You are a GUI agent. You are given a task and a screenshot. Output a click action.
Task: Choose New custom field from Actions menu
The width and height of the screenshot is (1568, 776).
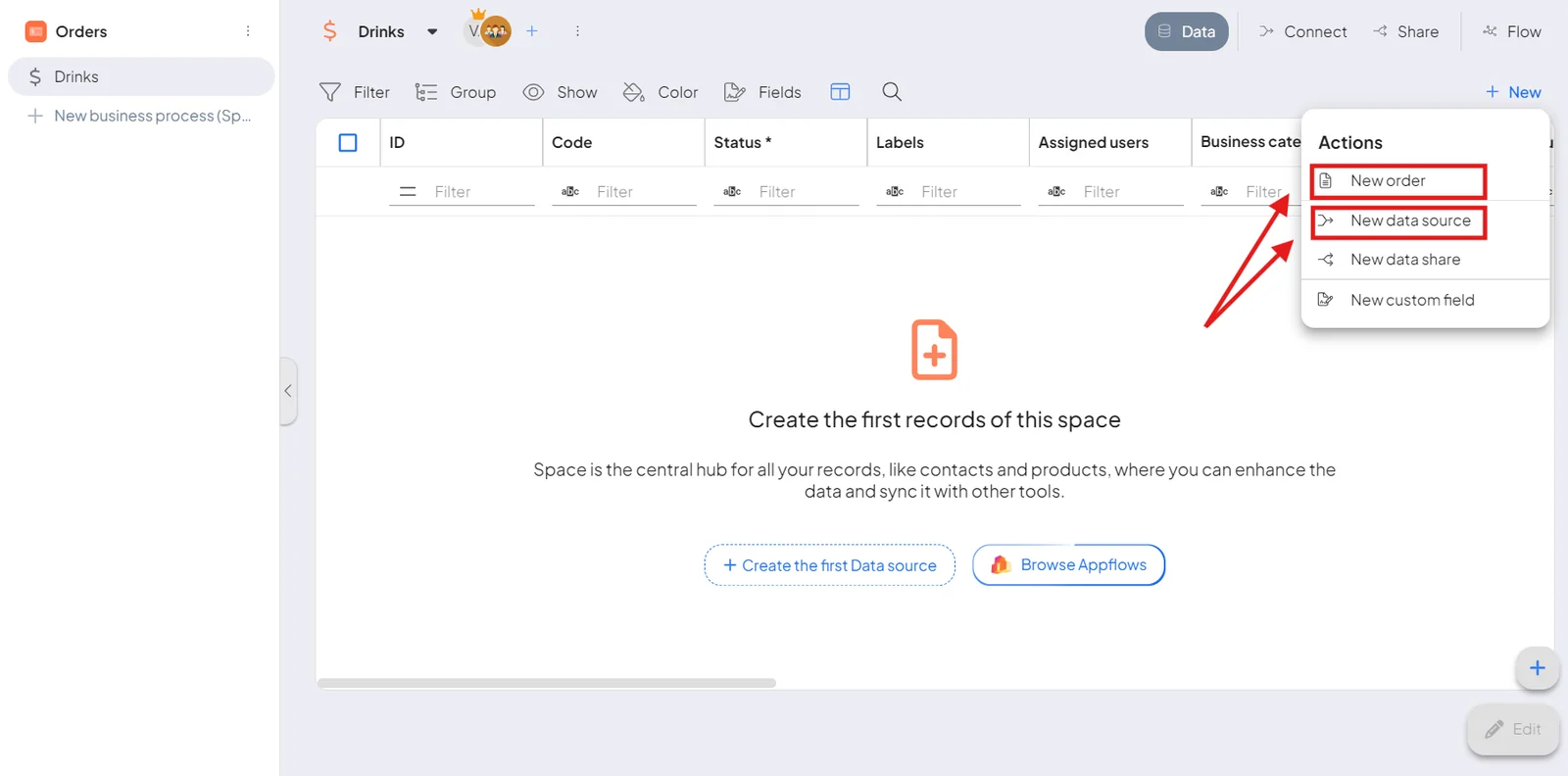coord(1425,300)
